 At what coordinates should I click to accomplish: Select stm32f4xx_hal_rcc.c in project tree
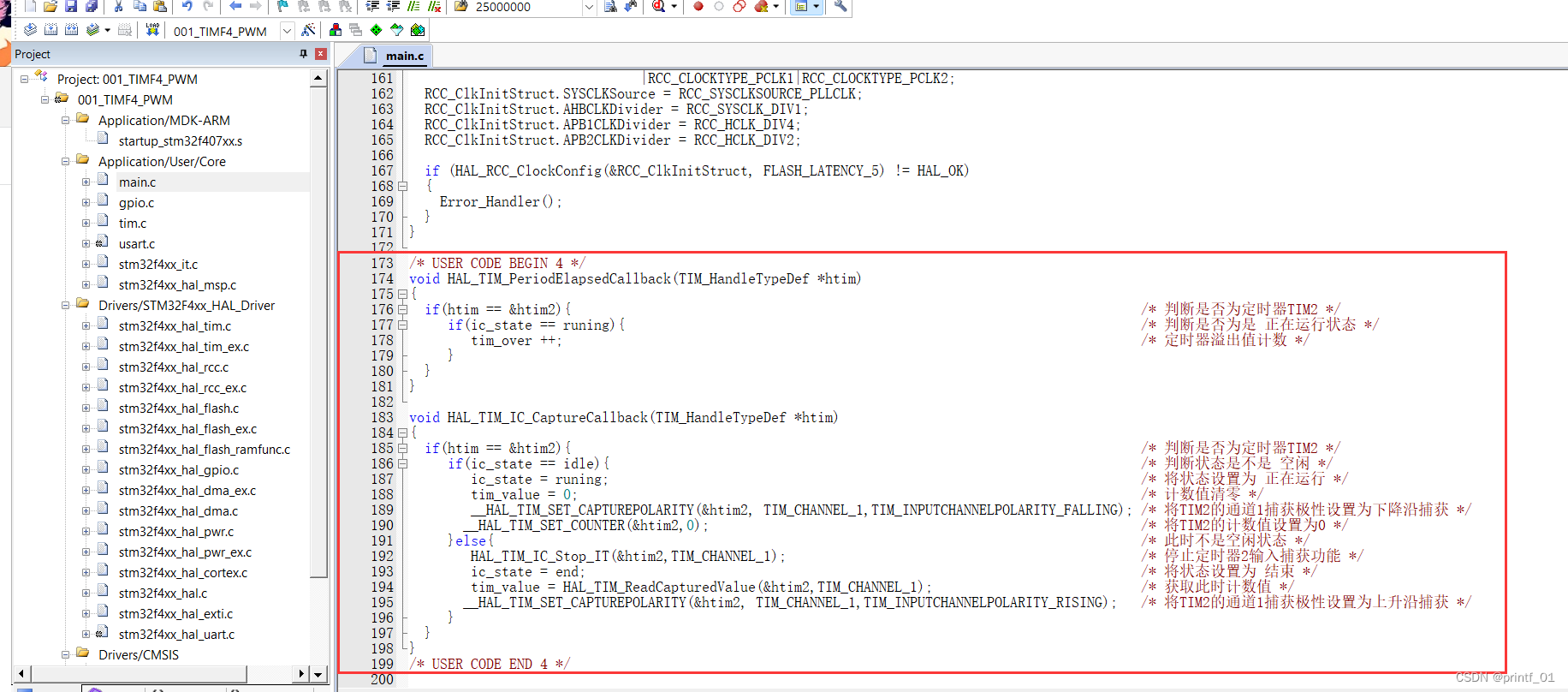(174, 367)
